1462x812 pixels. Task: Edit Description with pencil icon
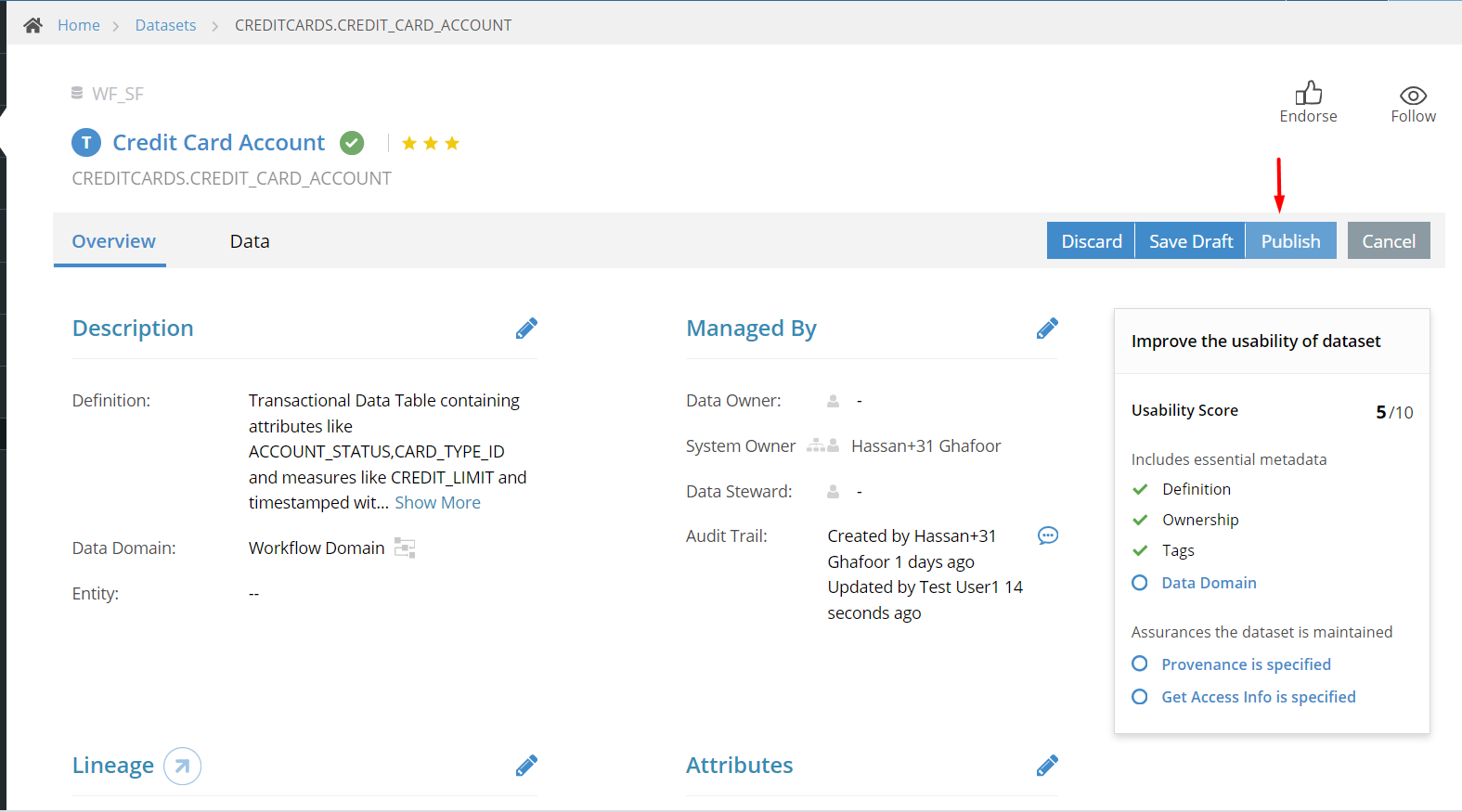click(526, 329)
